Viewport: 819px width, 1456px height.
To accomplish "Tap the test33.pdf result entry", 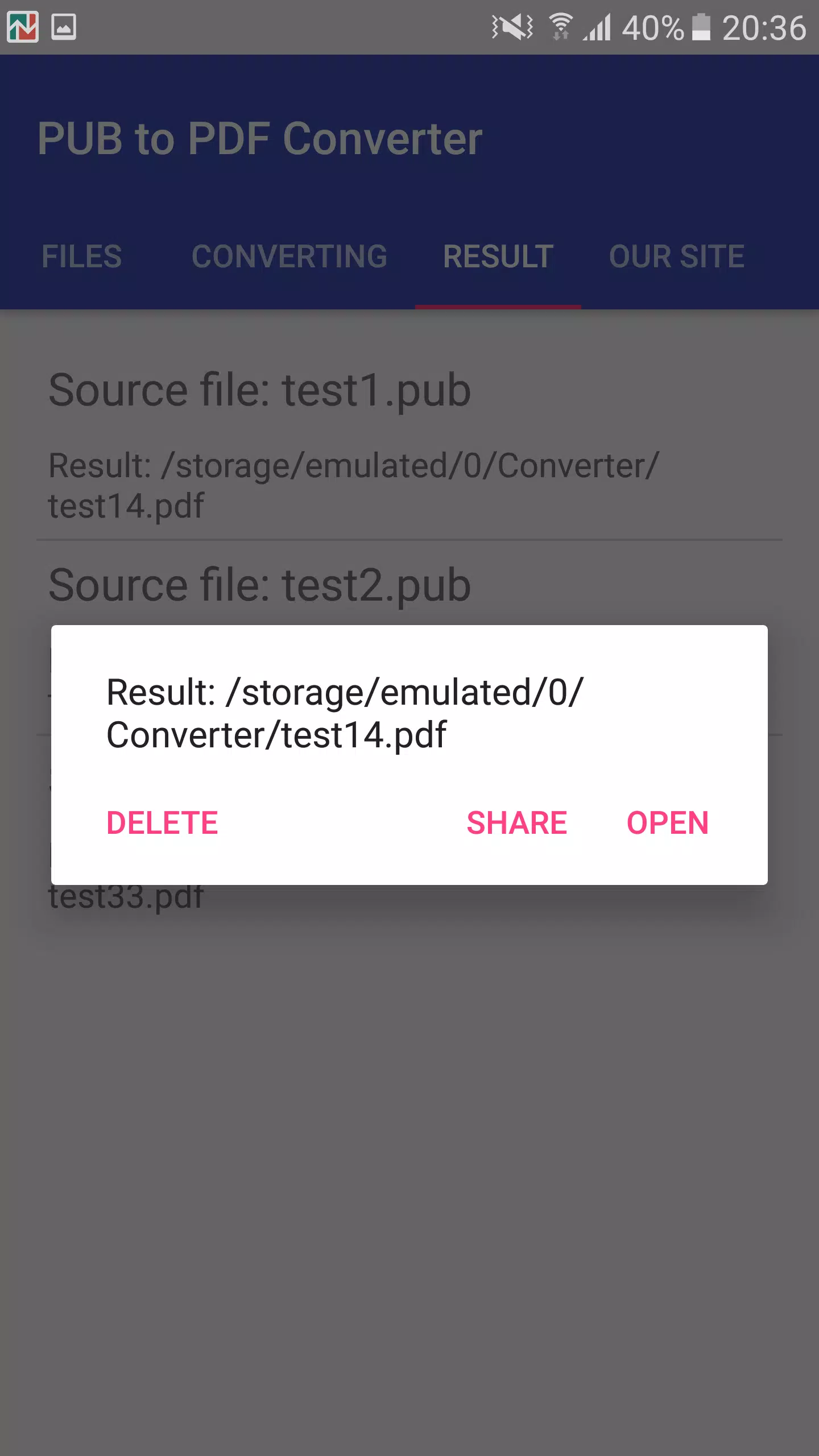I will (x=126, y=897).
